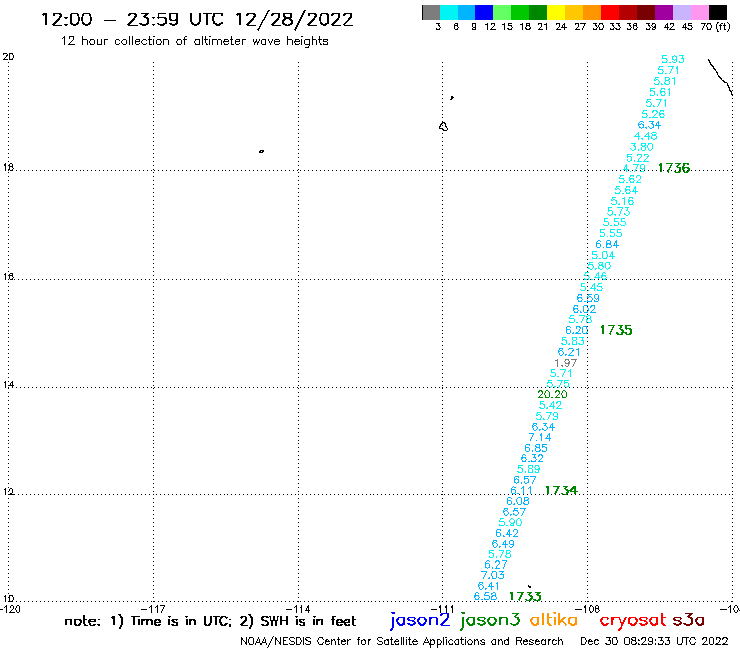Click the wave height 7.03

(493, 575)
